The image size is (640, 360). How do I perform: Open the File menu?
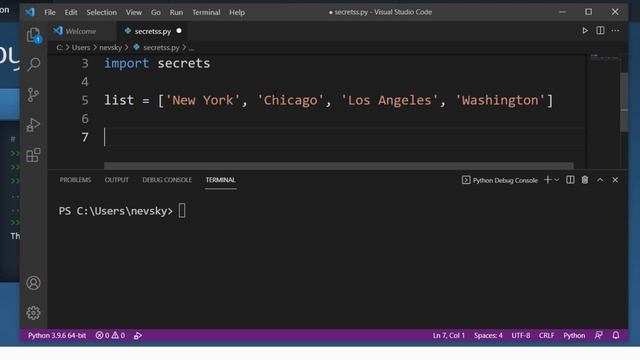coord(50,12)
